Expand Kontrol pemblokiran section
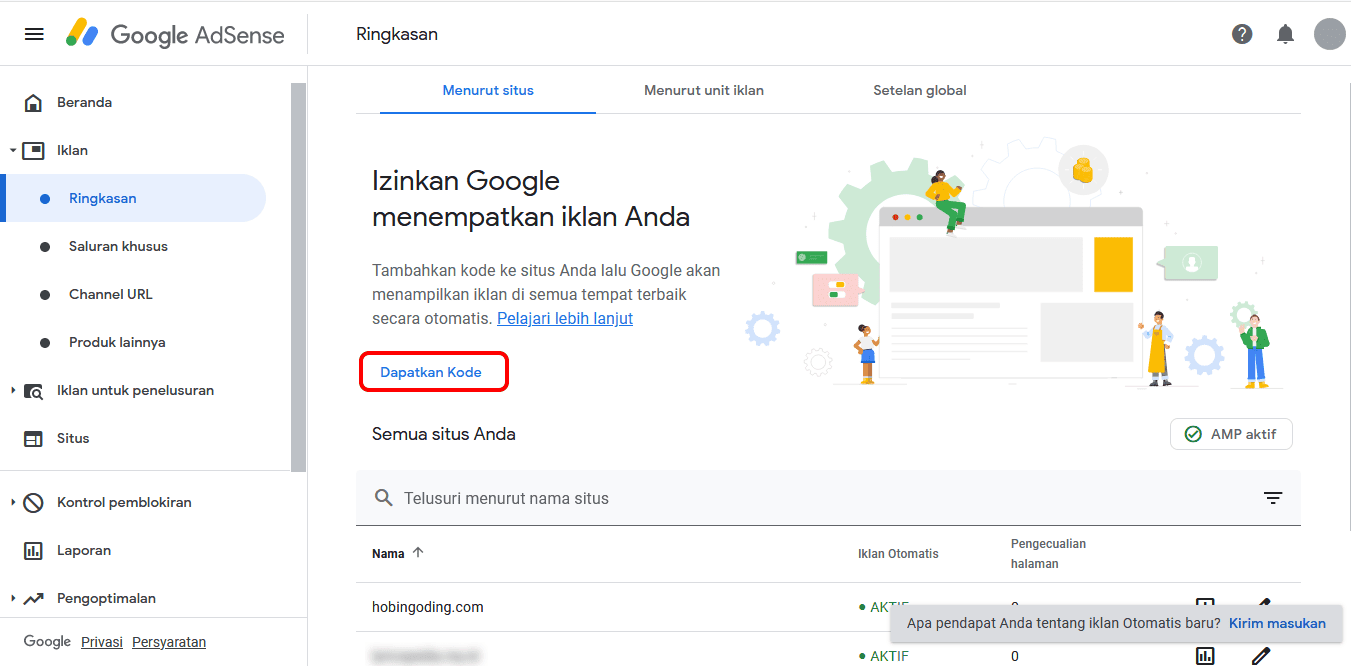 (x=12, y=502)
